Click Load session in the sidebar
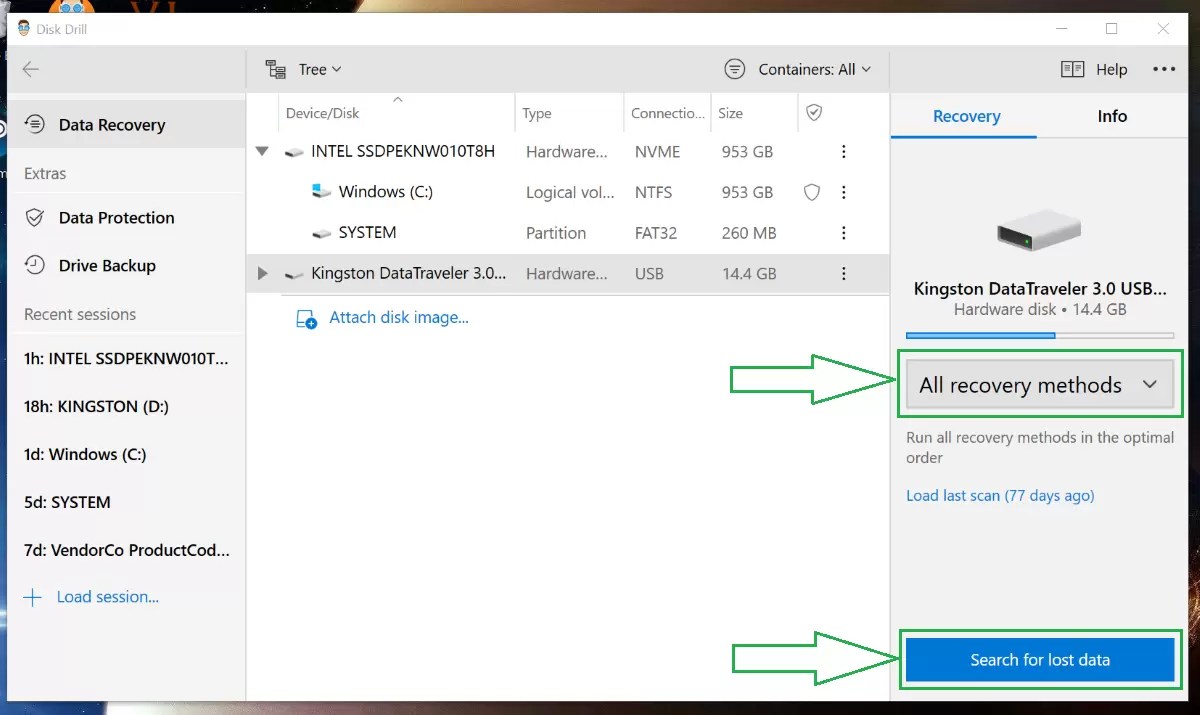 point(107,596)
